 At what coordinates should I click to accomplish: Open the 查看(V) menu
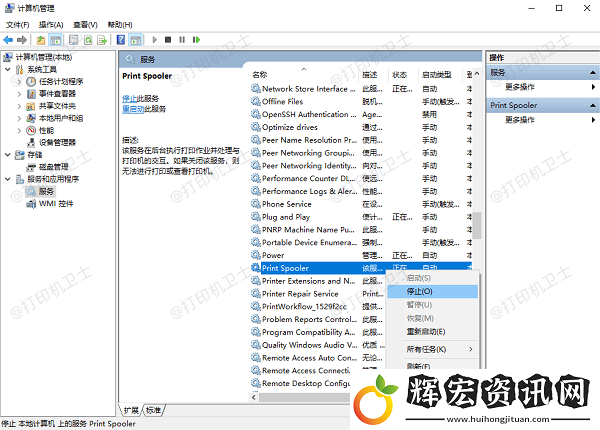tap(85, 25)
